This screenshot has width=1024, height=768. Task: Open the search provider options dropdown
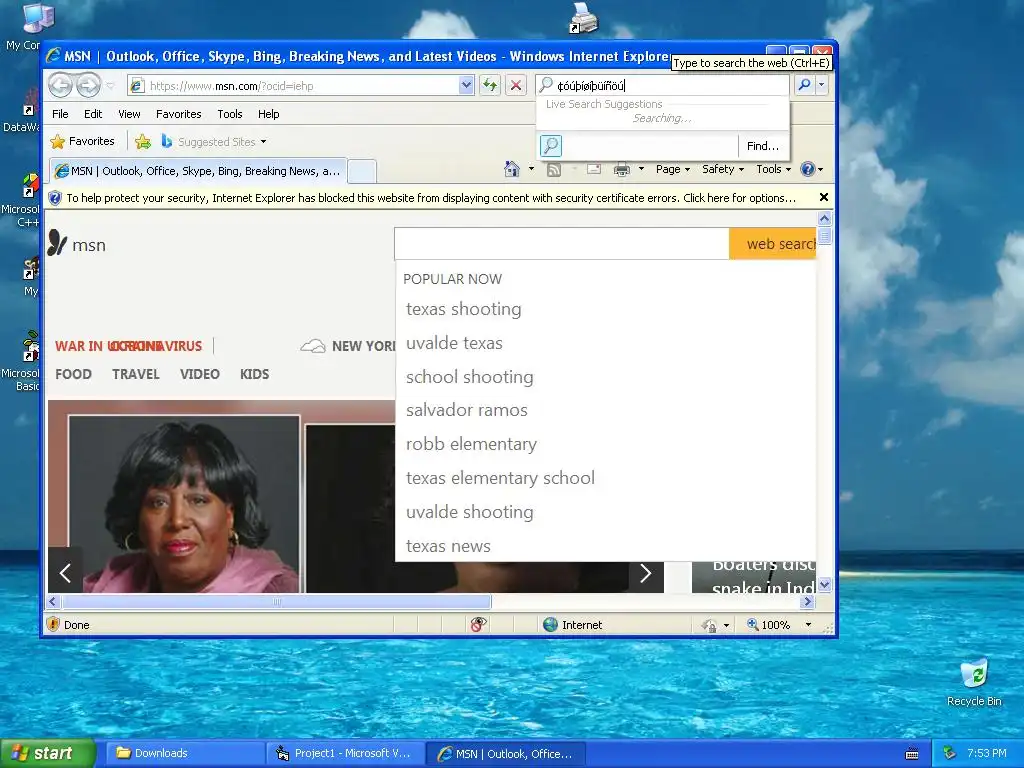pyautogui.click(x=822, y=85)
